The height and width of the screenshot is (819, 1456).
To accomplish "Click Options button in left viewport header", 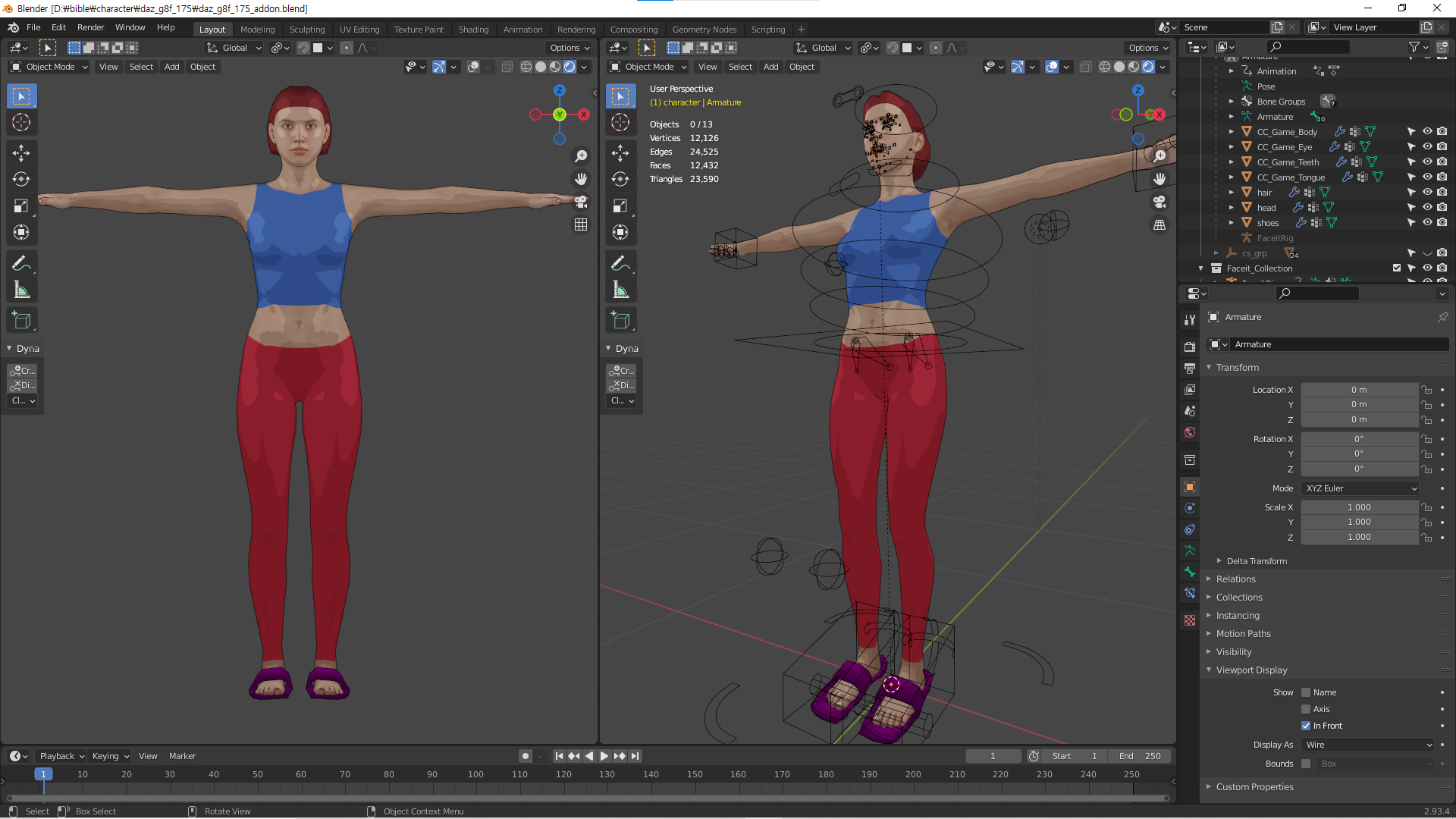I will (x=569, y=48).
